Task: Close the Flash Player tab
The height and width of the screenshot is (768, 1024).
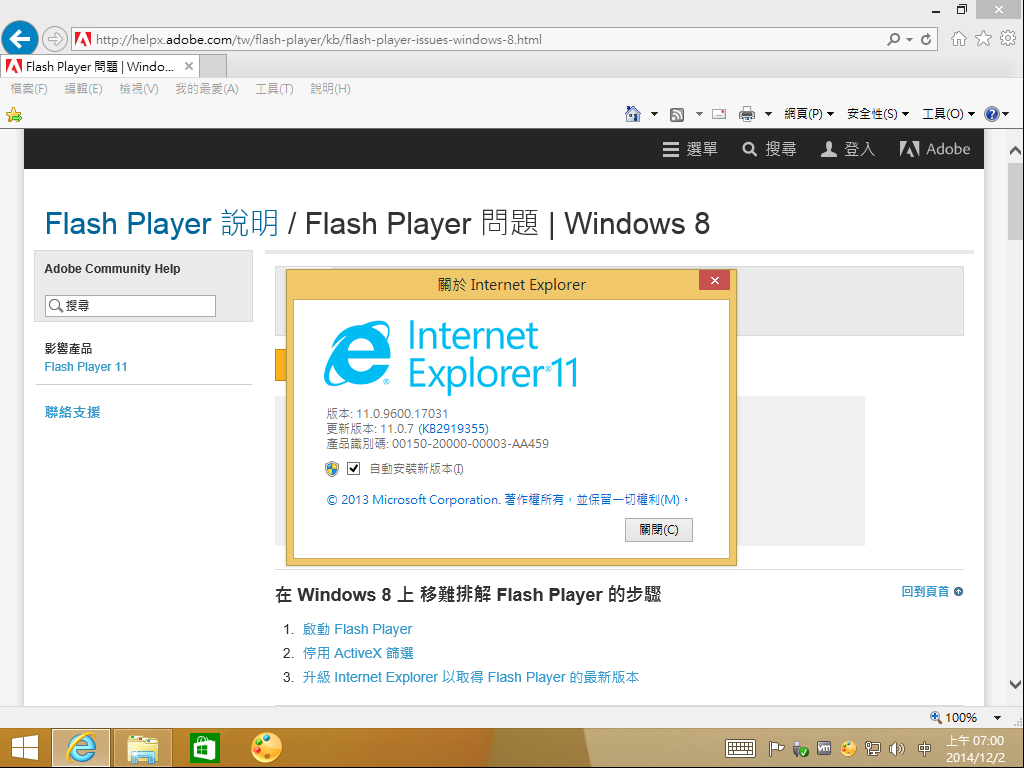Action: tap(189, 66)
